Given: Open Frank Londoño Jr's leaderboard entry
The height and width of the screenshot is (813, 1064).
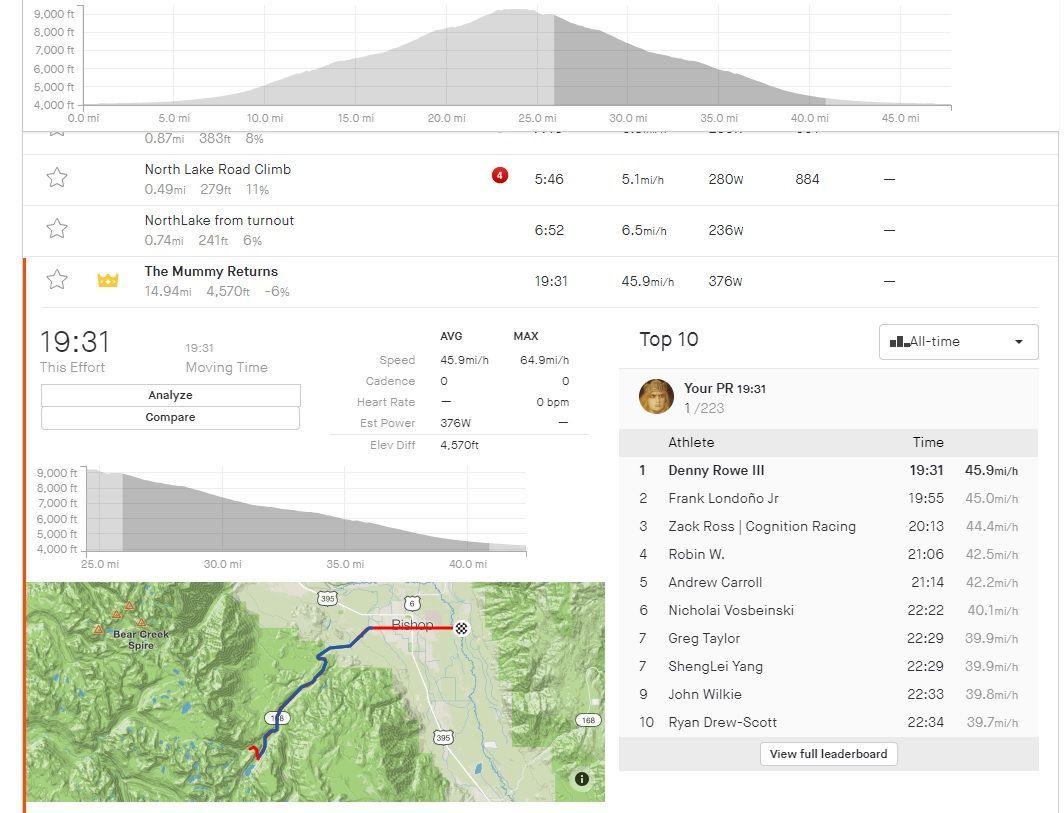Looking at the screenshot, I should (723, 498).
